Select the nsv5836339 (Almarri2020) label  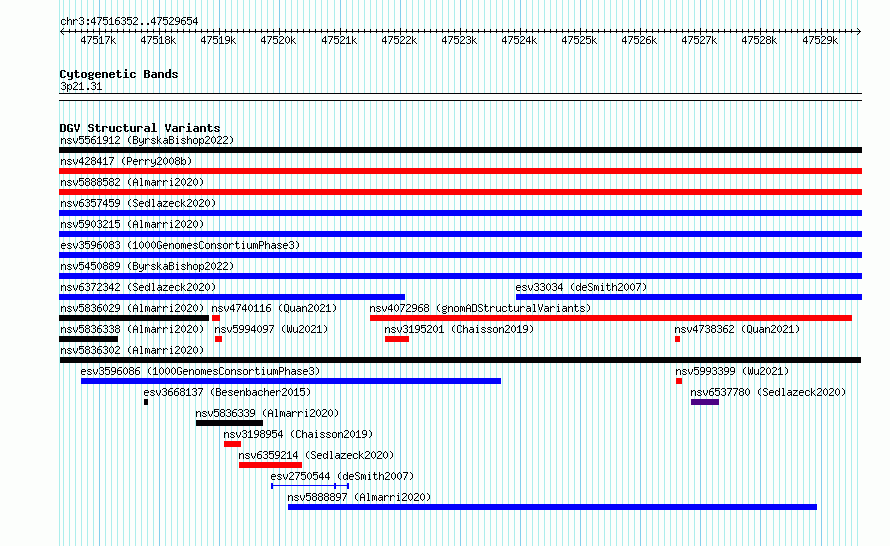click(267, 413)
